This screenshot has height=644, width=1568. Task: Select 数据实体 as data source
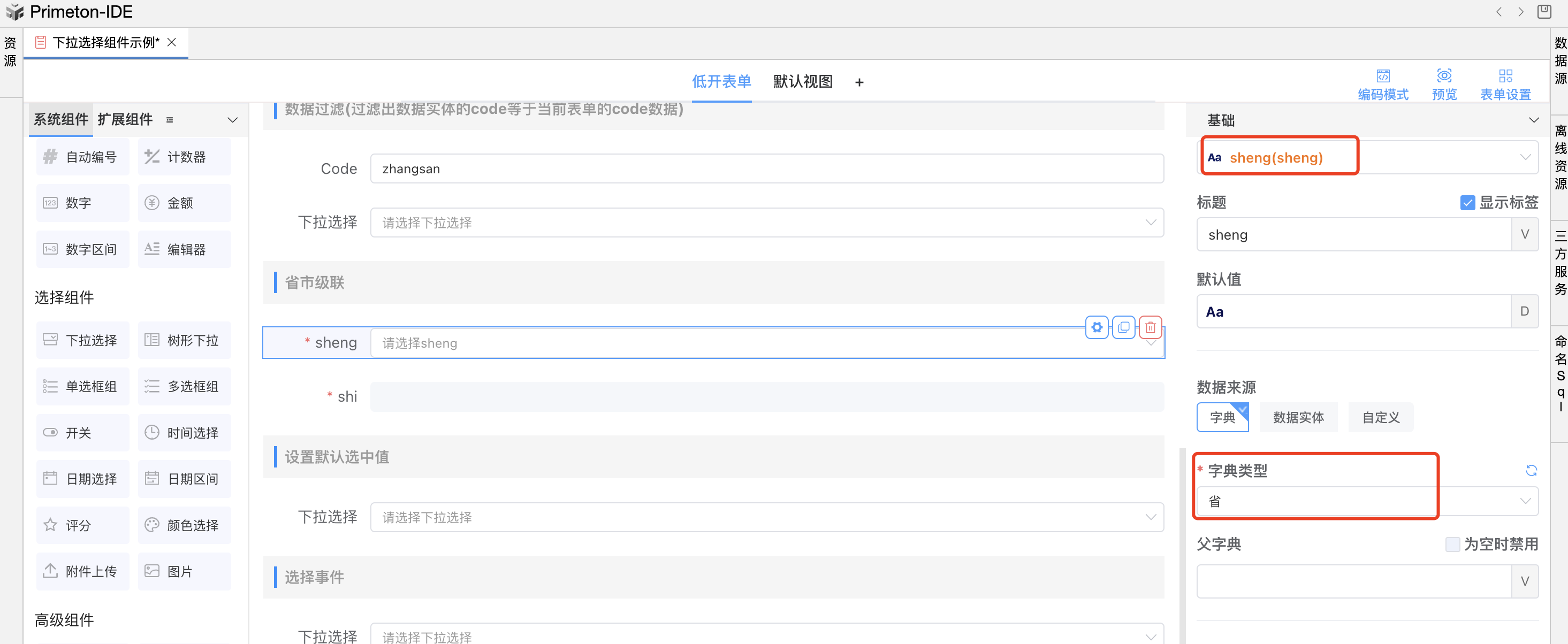click(1298, 417)
